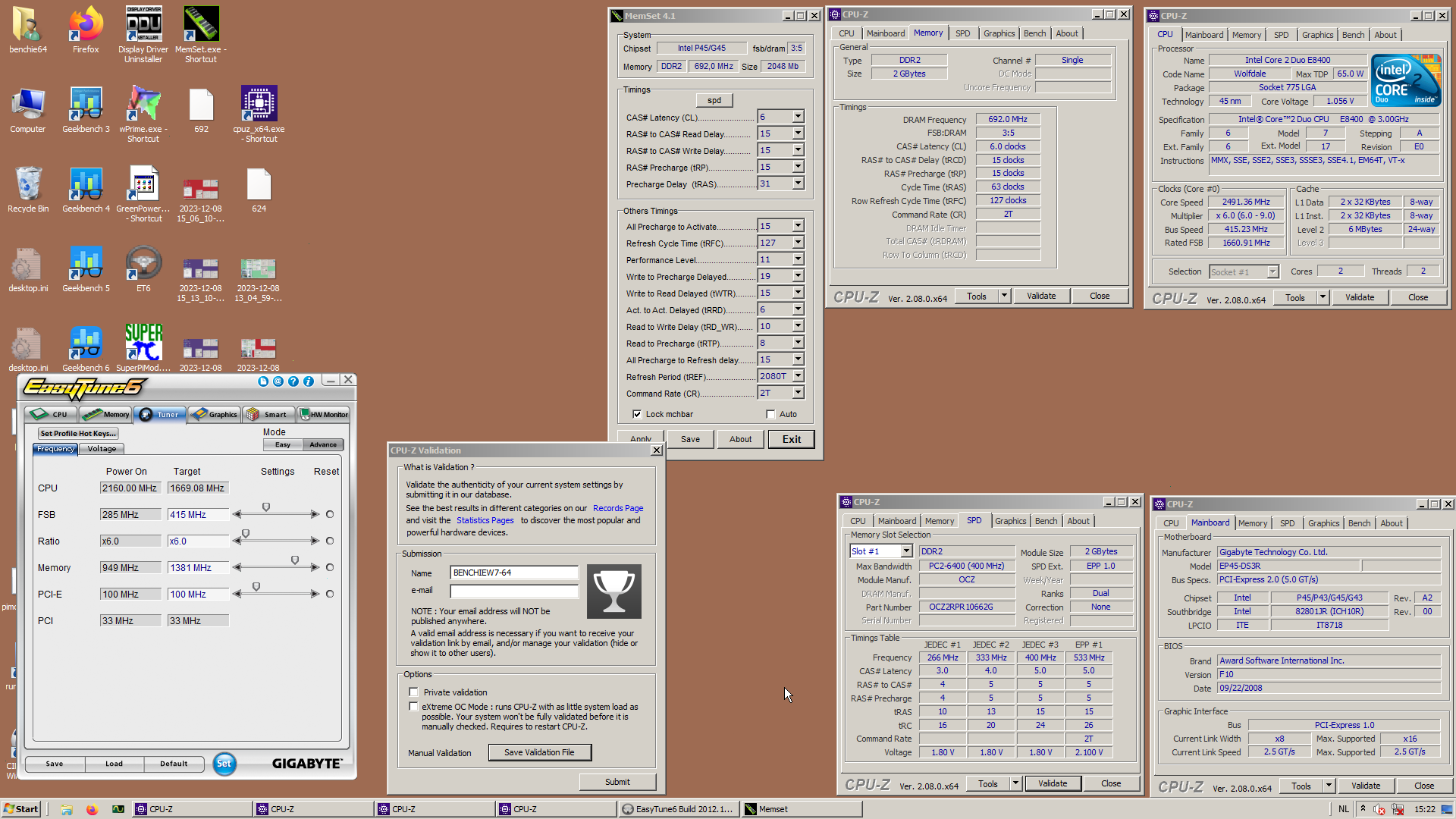The image size is (1456, 819).
Task: Open GreenPower shortcut icon
Action: (x=143, y=193)
